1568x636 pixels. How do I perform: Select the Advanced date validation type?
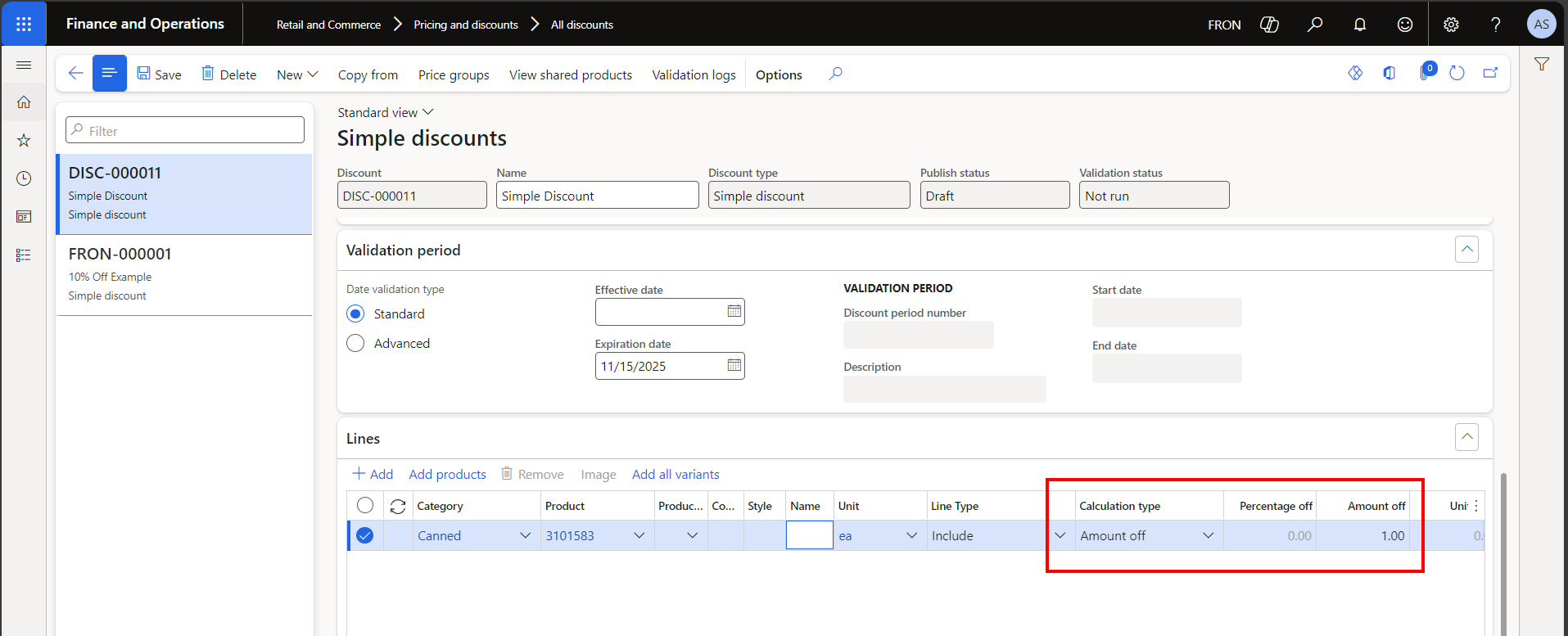pyautogui.click(x=355, y=344)
